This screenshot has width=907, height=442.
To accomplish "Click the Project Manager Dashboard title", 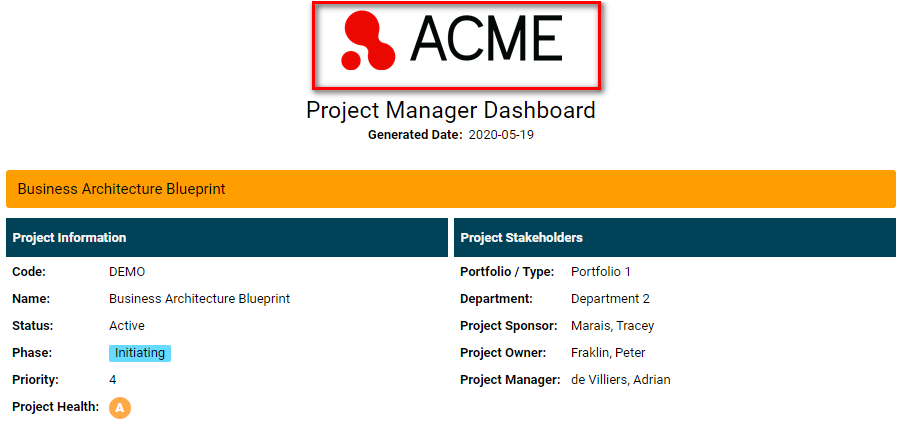I will click(451, 110).
